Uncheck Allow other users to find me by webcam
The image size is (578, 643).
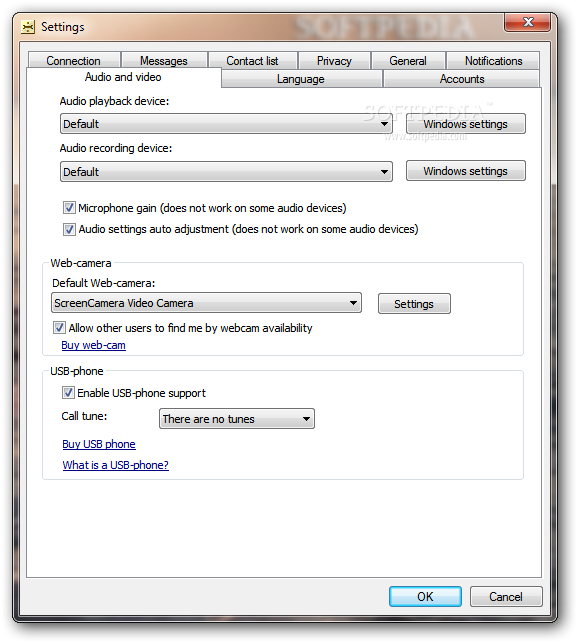pos(59,328)
